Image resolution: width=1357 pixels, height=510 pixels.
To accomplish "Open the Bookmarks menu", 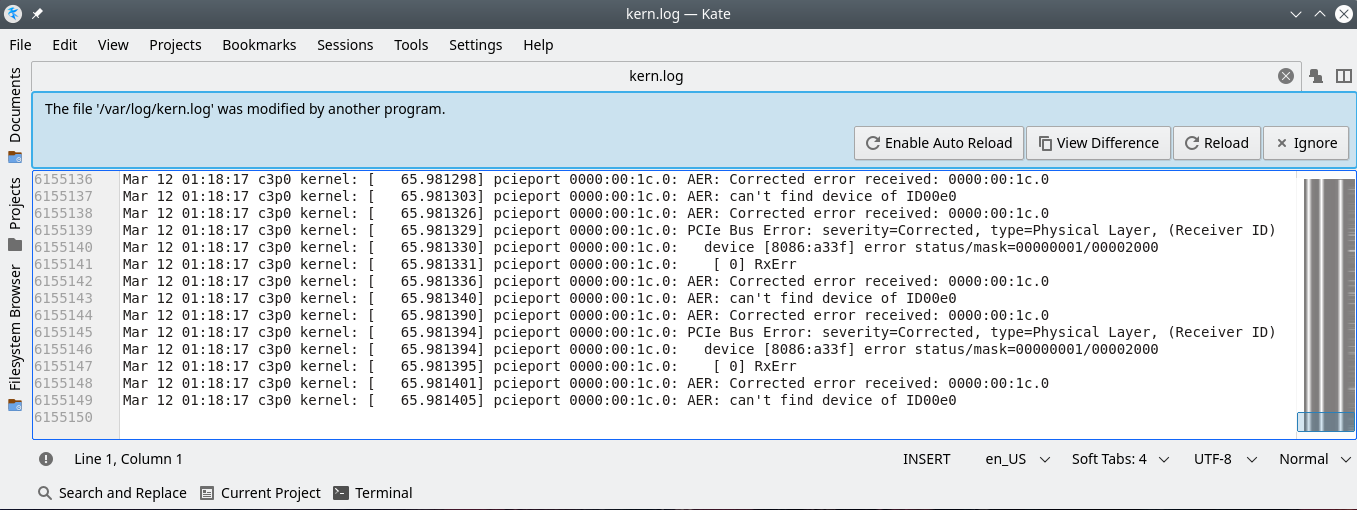I will (x=259, y=45).
